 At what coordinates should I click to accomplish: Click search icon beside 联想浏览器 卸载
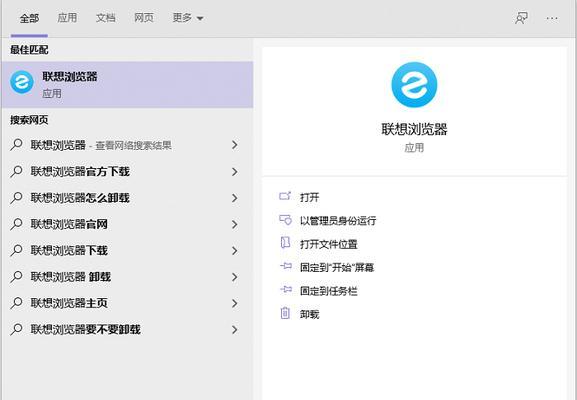point(16,277)
